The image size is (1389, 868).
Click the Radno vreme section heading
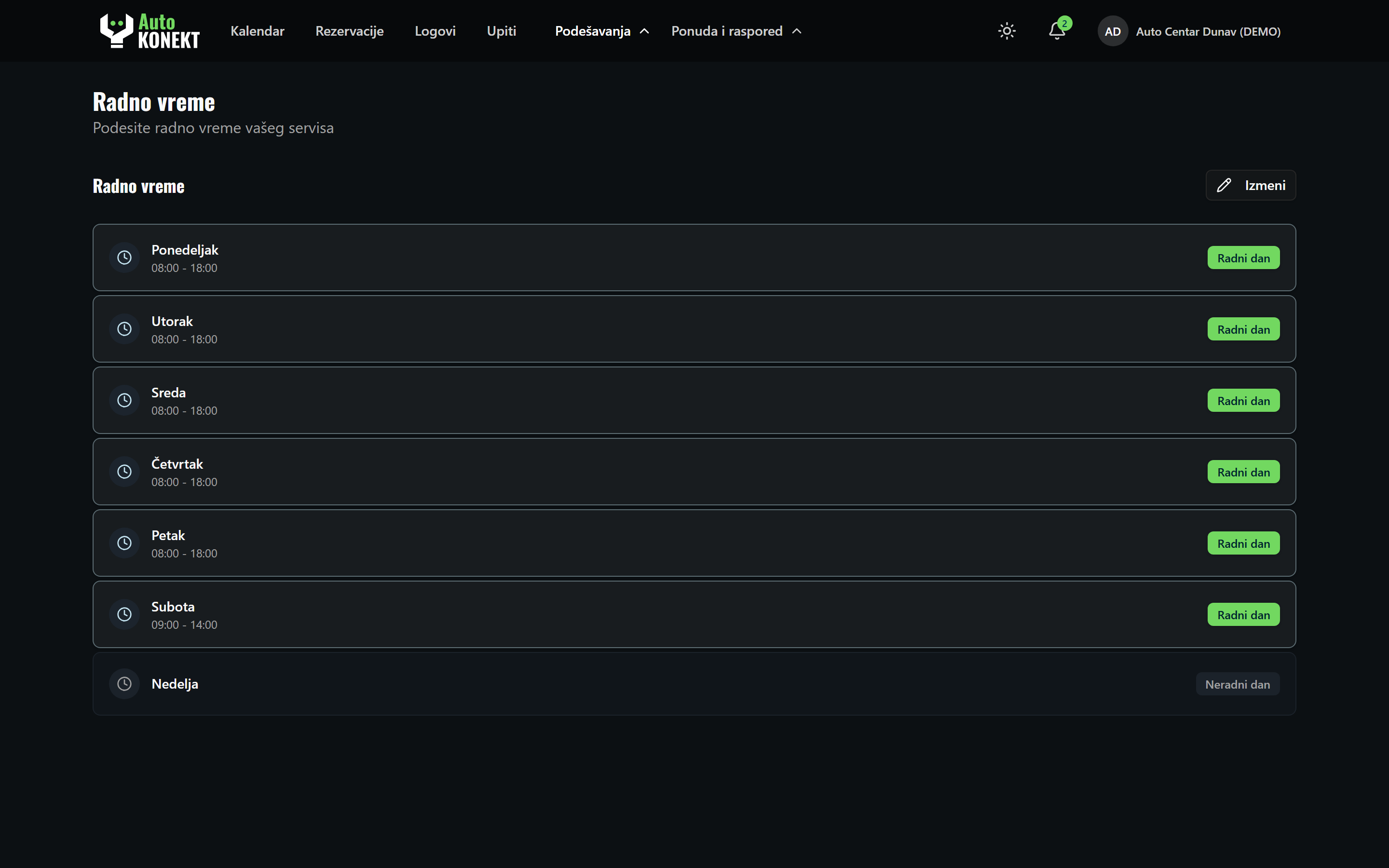tap(138, 186)
